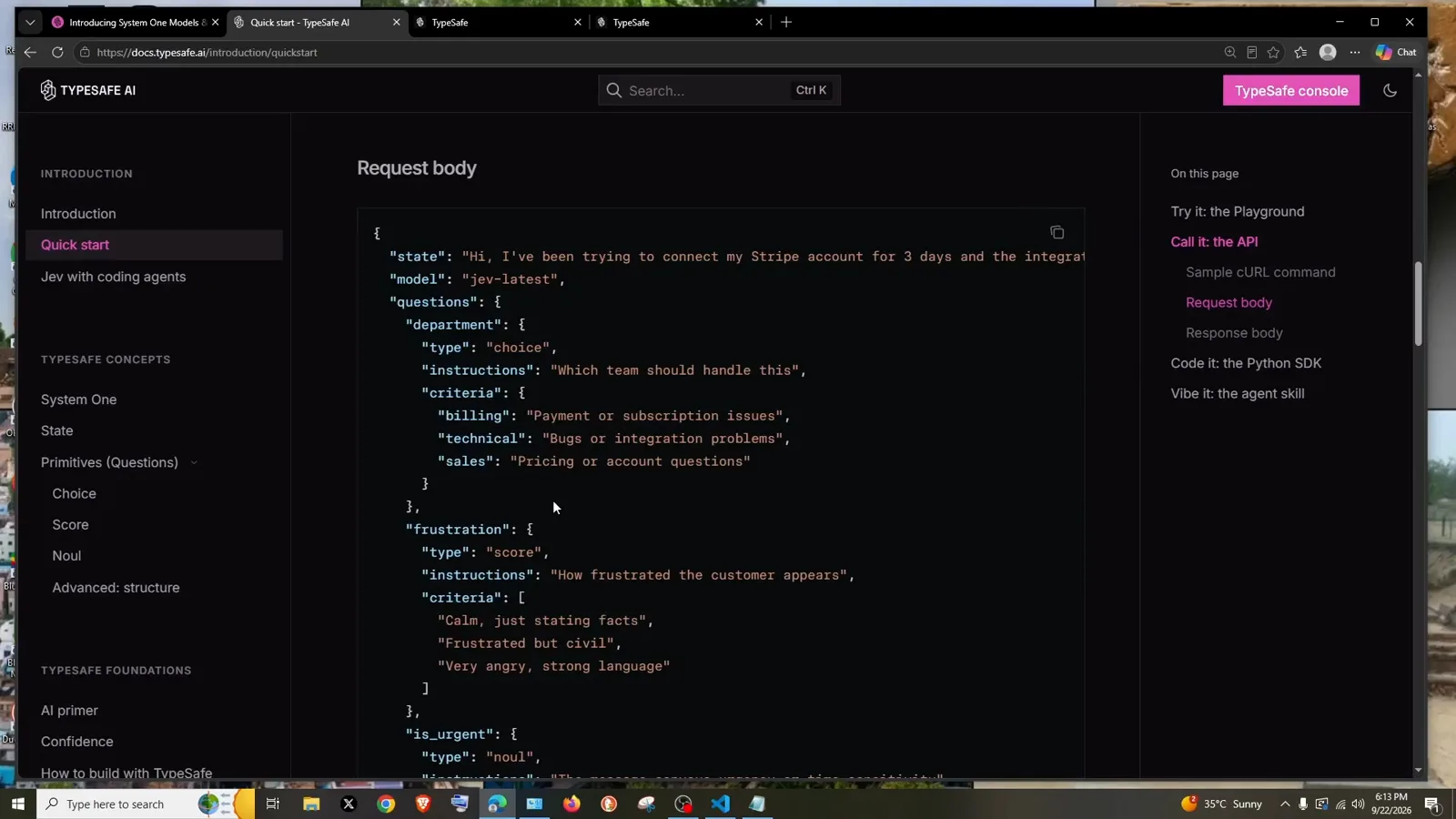Image resolution: width=1456 pixels, height=819 pixels.
Task: Open a new browser tab
Action: click(786, 22)
